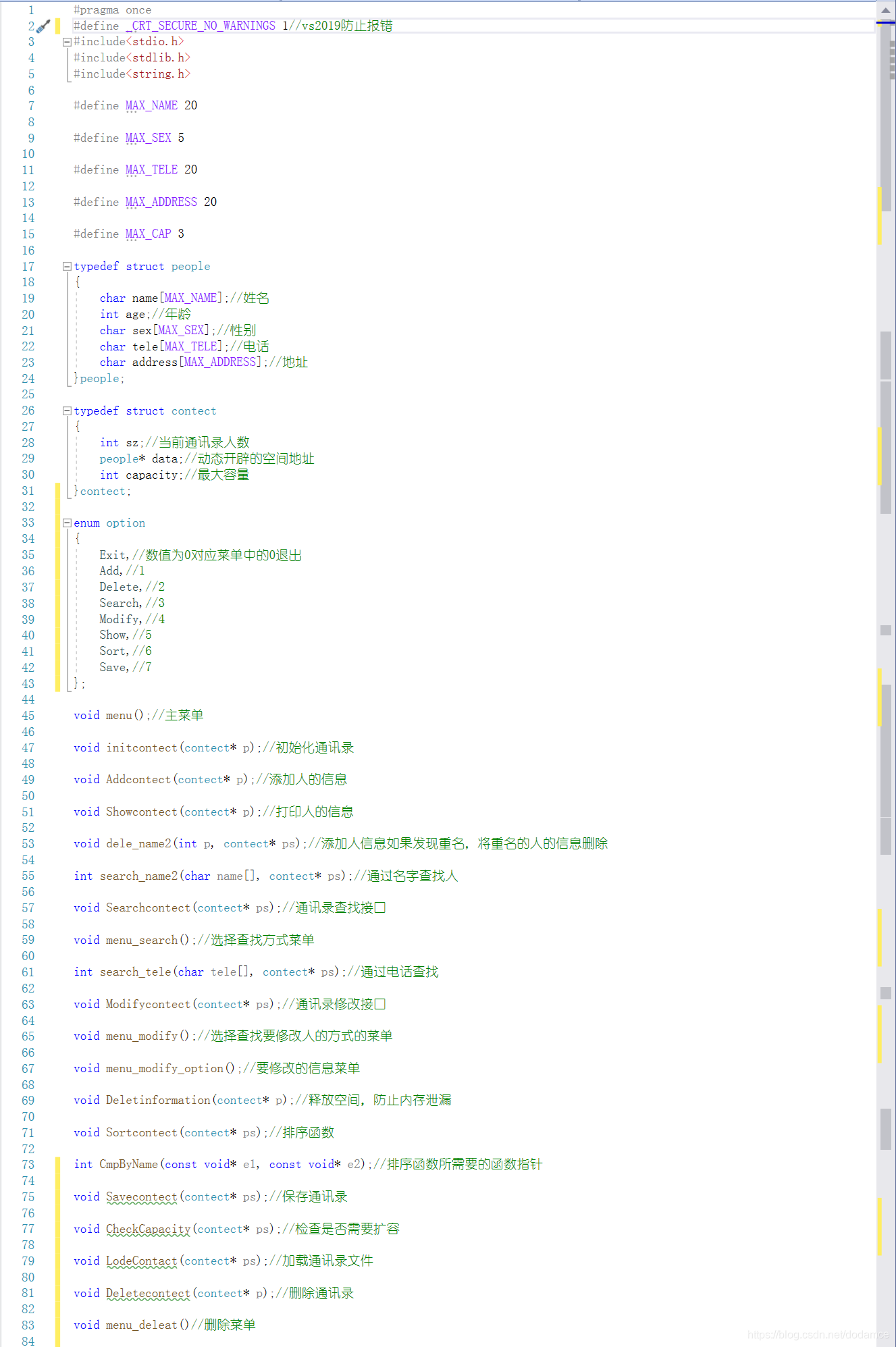
Task: Click the MAX_SEX macro on line 9
Action: [x=149, y=138]
